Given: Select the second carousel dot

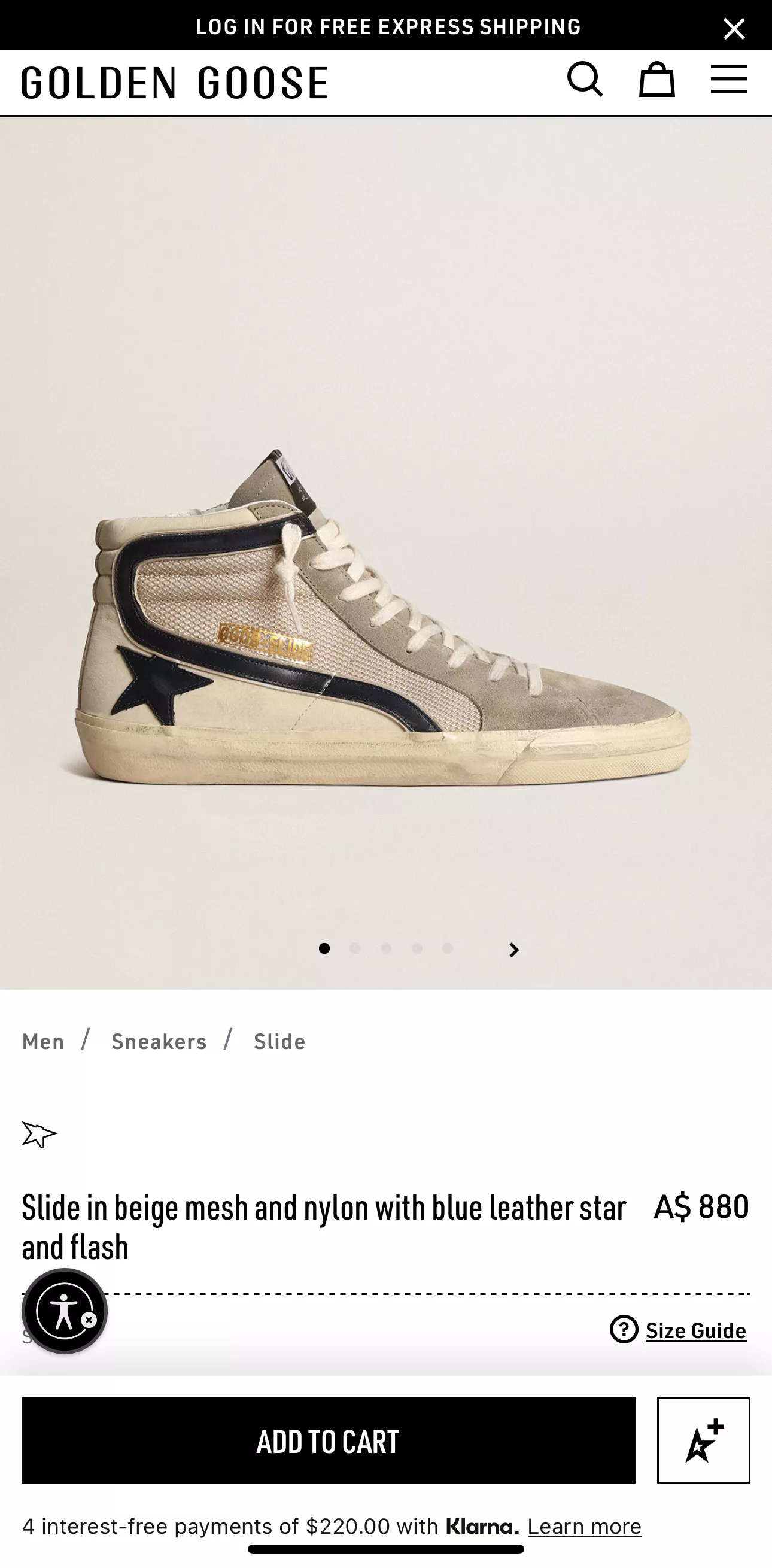Looking at the screenshot, I should [x=355, y=948].
